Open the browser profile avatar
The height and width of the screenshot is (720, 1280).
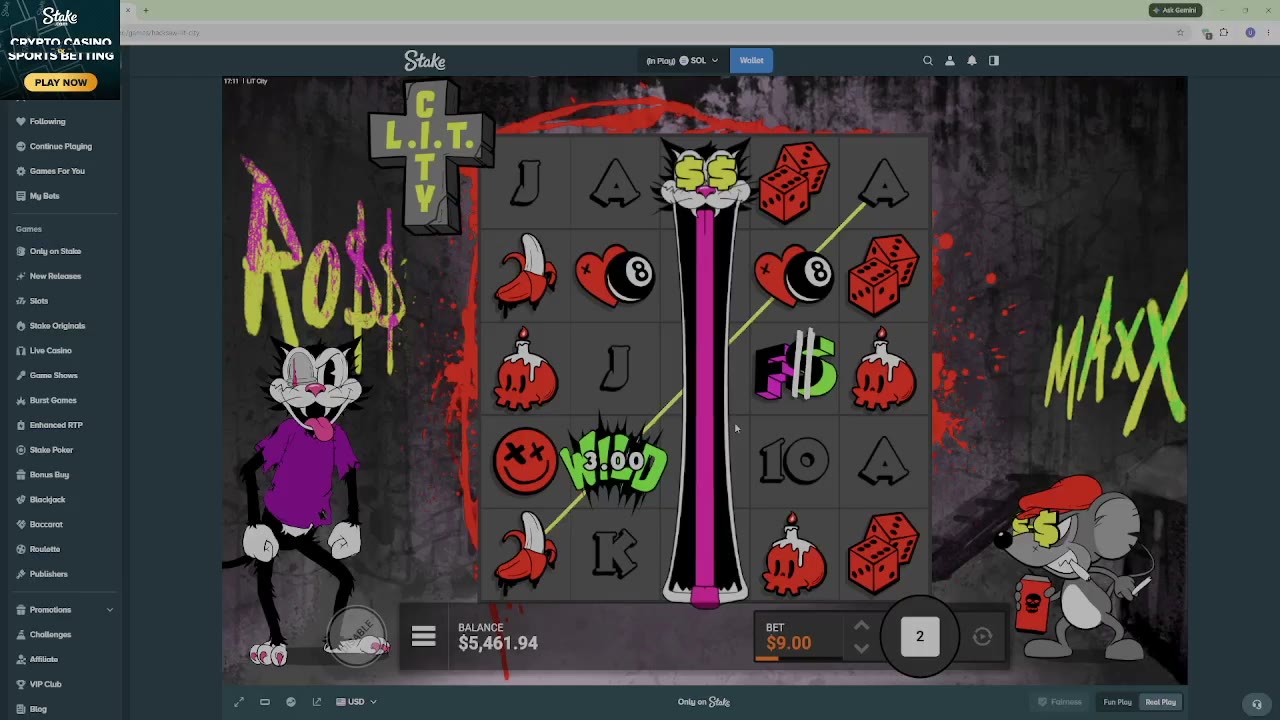tap(1250, 33)
